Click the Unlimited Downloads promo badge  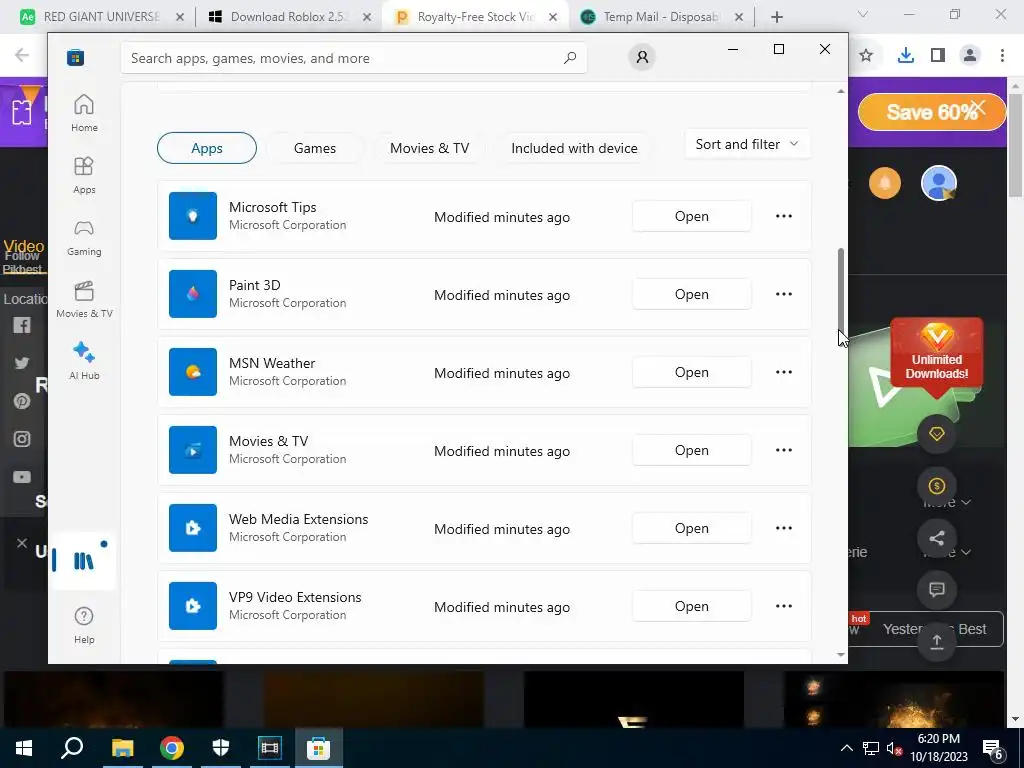tap(936, 357)
